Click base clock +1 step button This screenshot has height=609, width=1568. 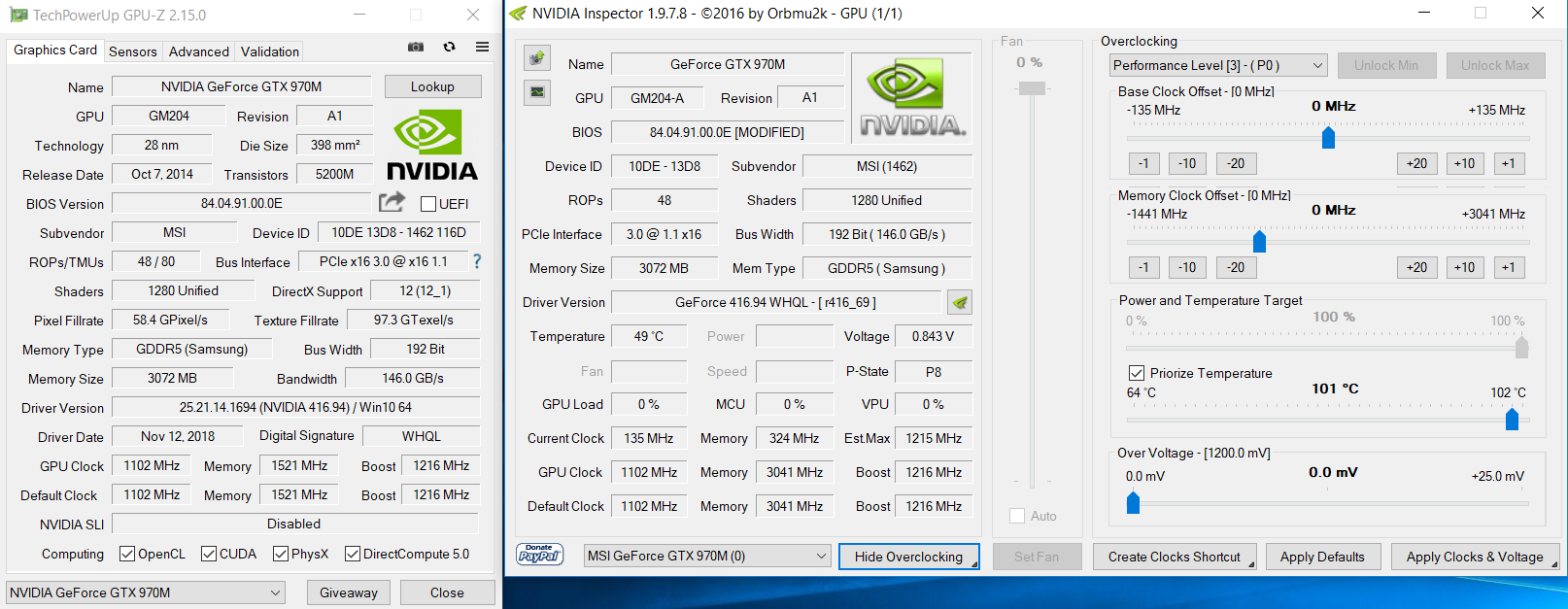coord(1509,163)
